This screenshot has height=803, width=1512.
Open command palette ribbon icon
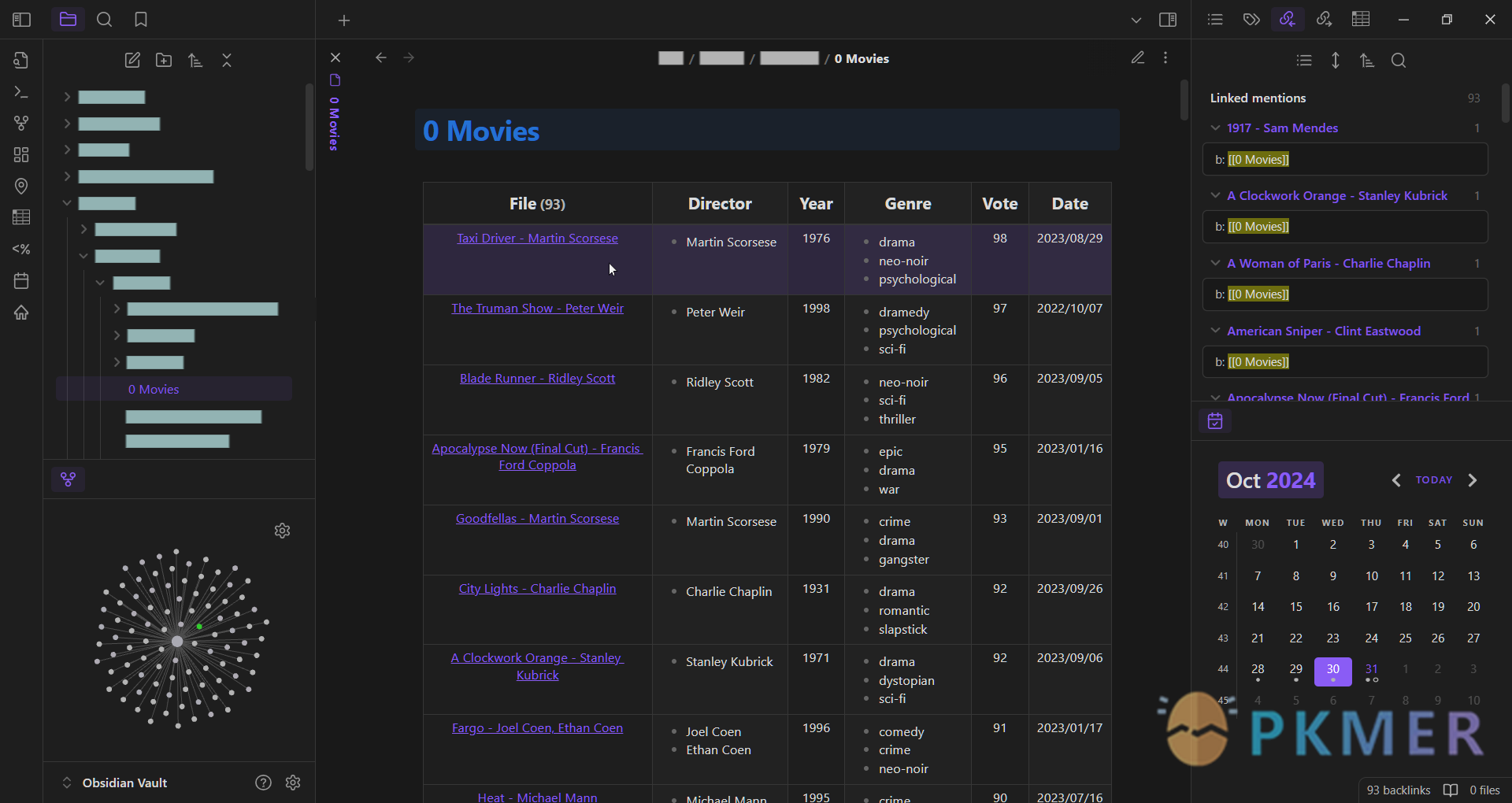click(x=21, y=92)
